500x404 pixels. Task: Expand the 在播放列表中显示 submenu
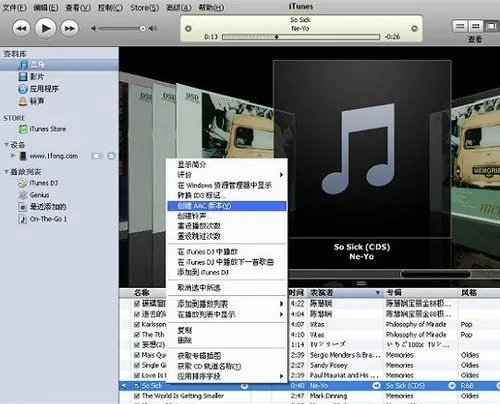(x=227, y=314)
